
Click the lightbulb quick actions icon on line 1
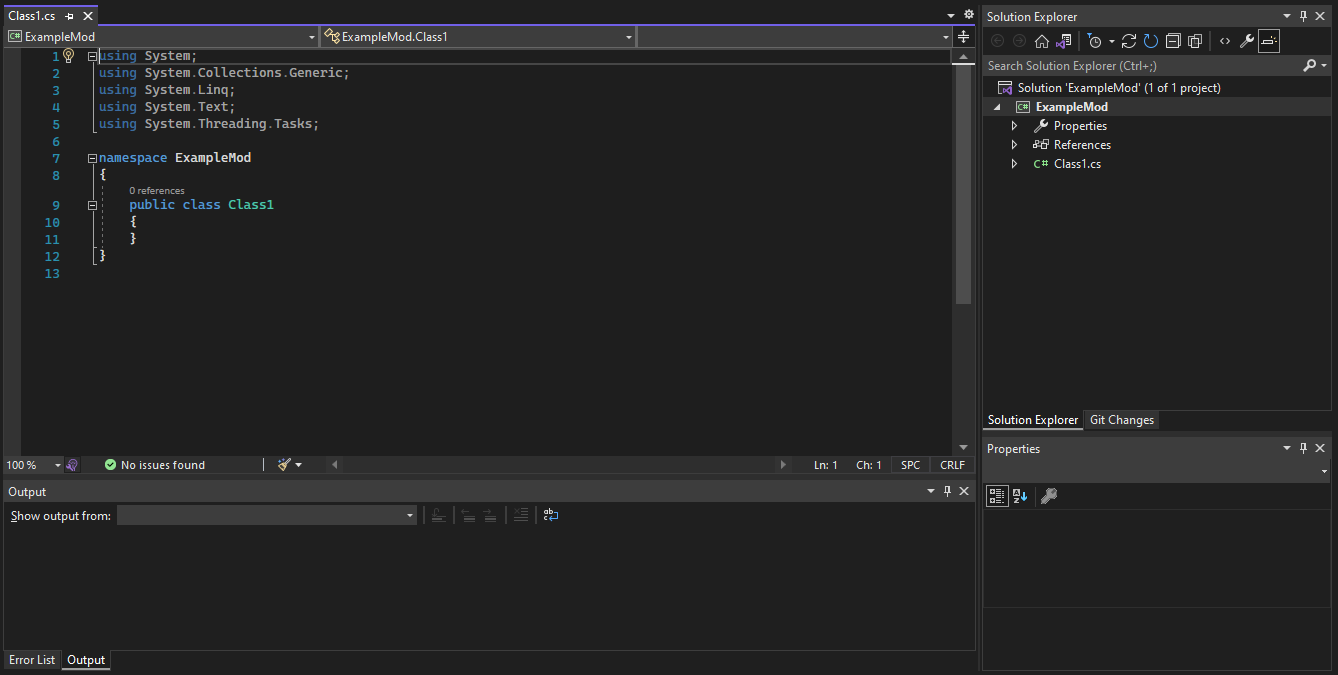(x=69, y=56)
